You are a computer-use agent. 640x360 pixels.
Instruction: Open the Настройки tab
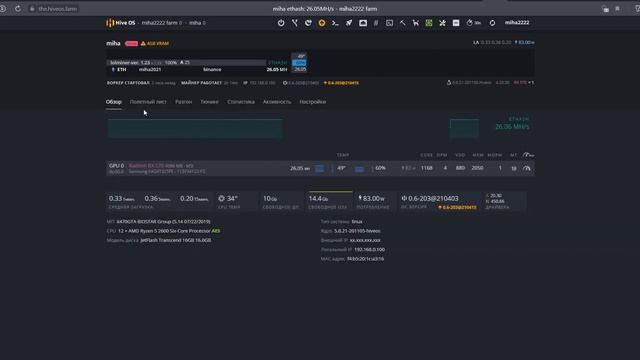(x=312, y=102)
